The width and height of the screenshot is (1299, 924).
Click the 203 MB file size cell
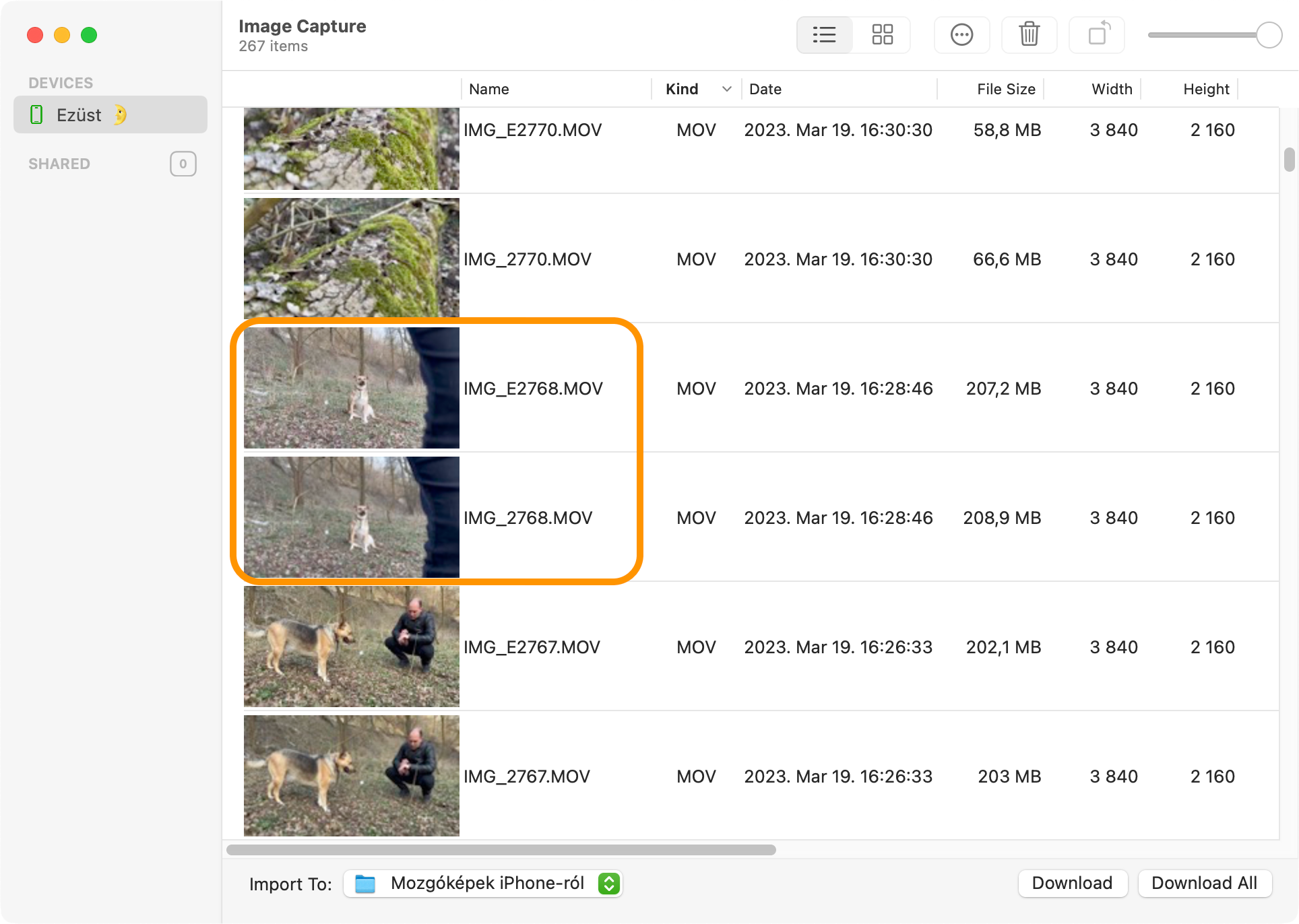(1009, 777)
